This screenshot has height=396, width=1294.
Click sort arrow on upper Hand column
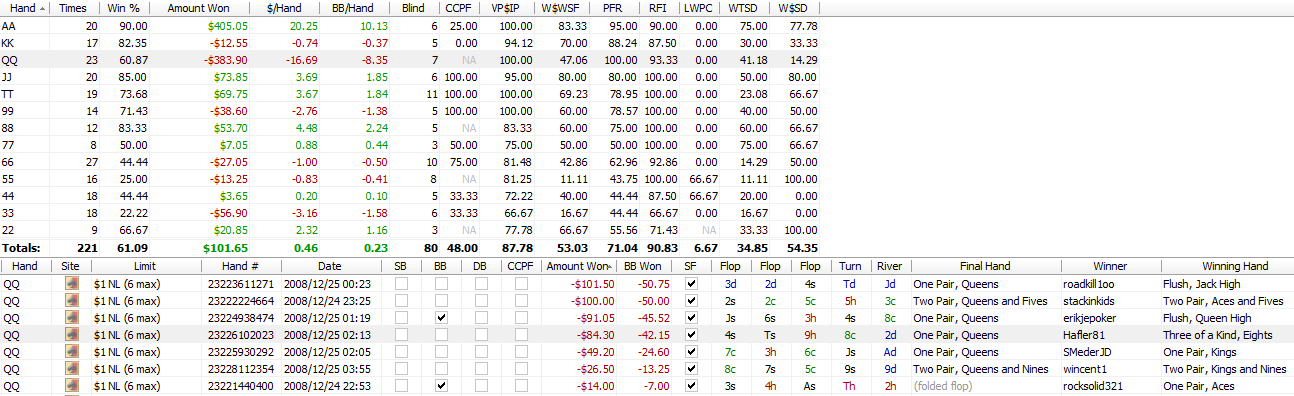(x=42, y=8)
